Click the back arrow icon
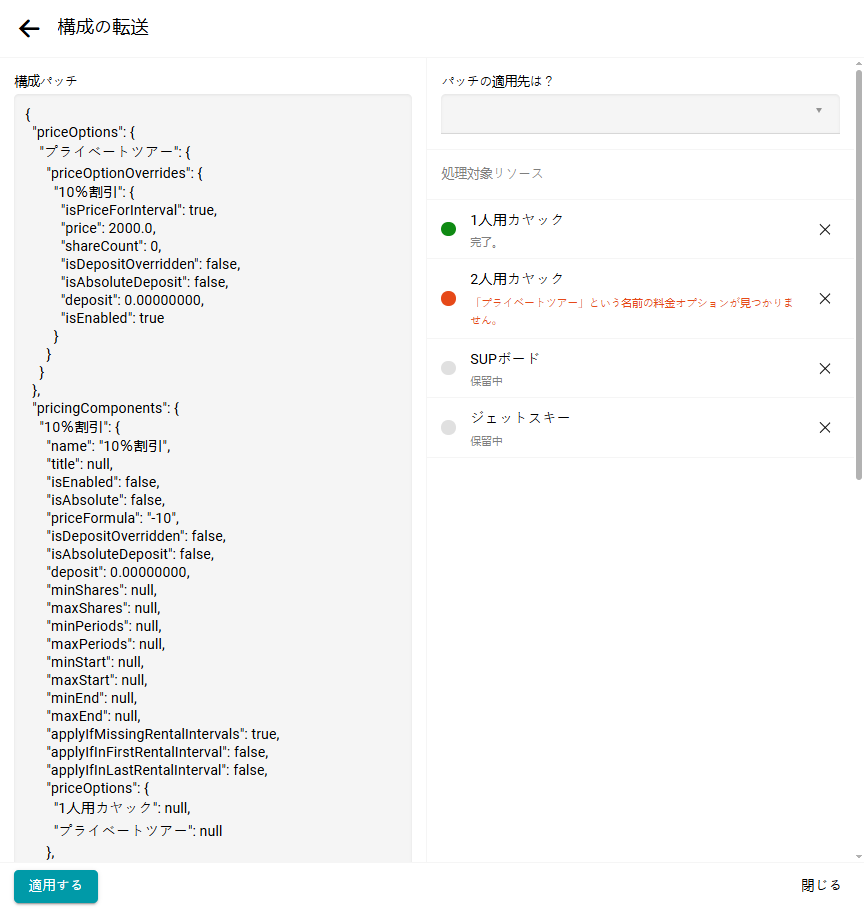The height and width of the screenshot is (910, 864). tap(29, 28)
